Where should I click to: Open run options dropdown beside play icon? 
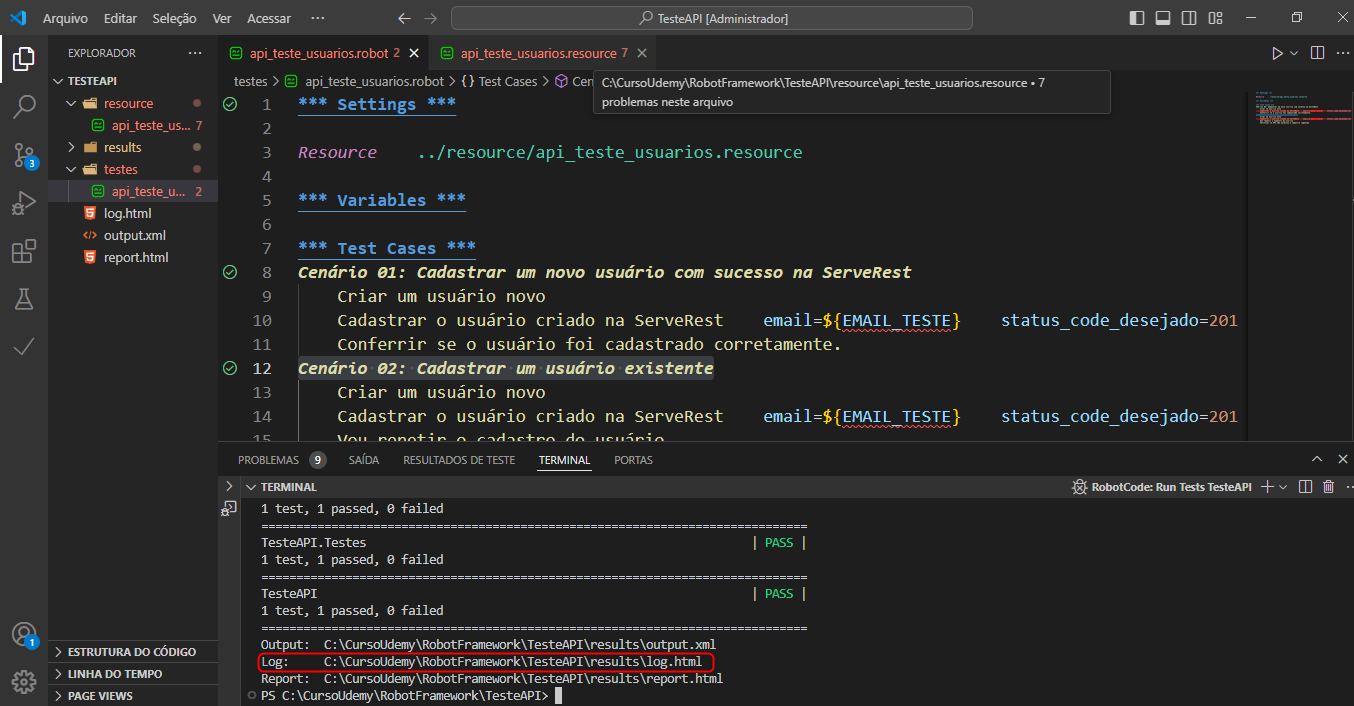tap(1294, 53)
